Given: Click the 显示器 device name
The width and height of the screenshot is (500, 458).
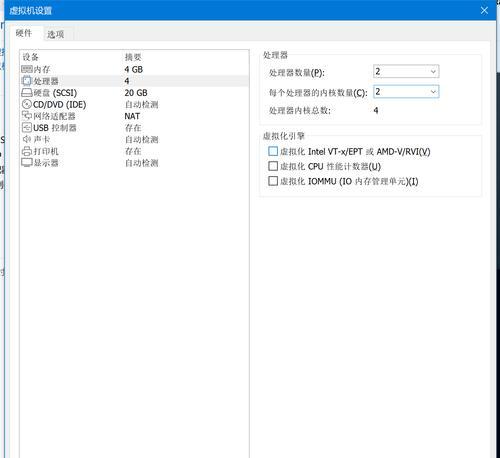Looking at the screenshot, I should 46,163.
